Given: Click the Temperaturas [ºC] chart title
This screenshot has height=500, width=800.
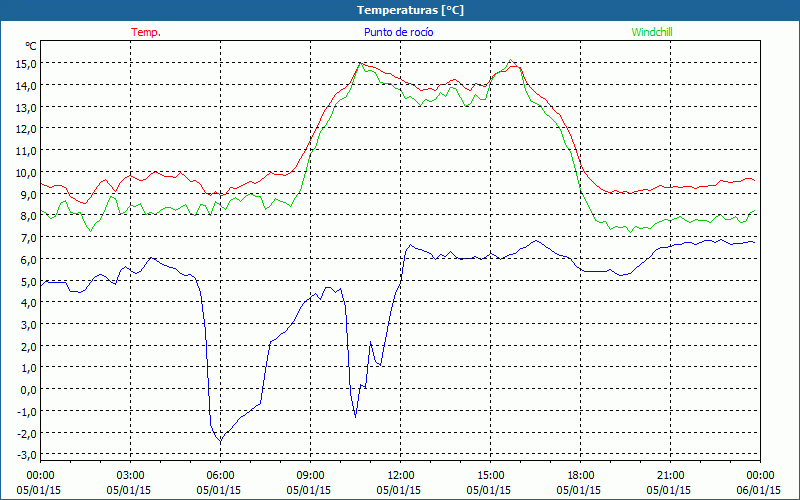Looking at the screenshot, I should coord(410,10).
